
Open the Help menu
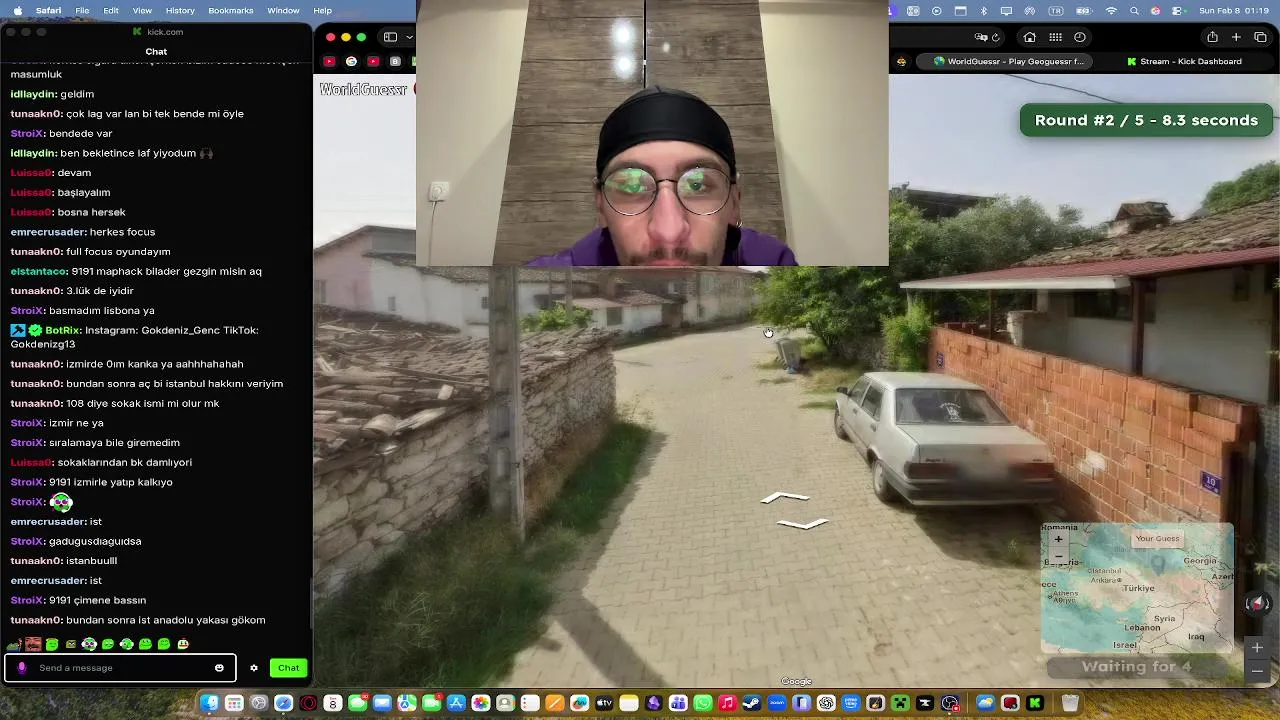pyautogui.click(x=322, y=10)
